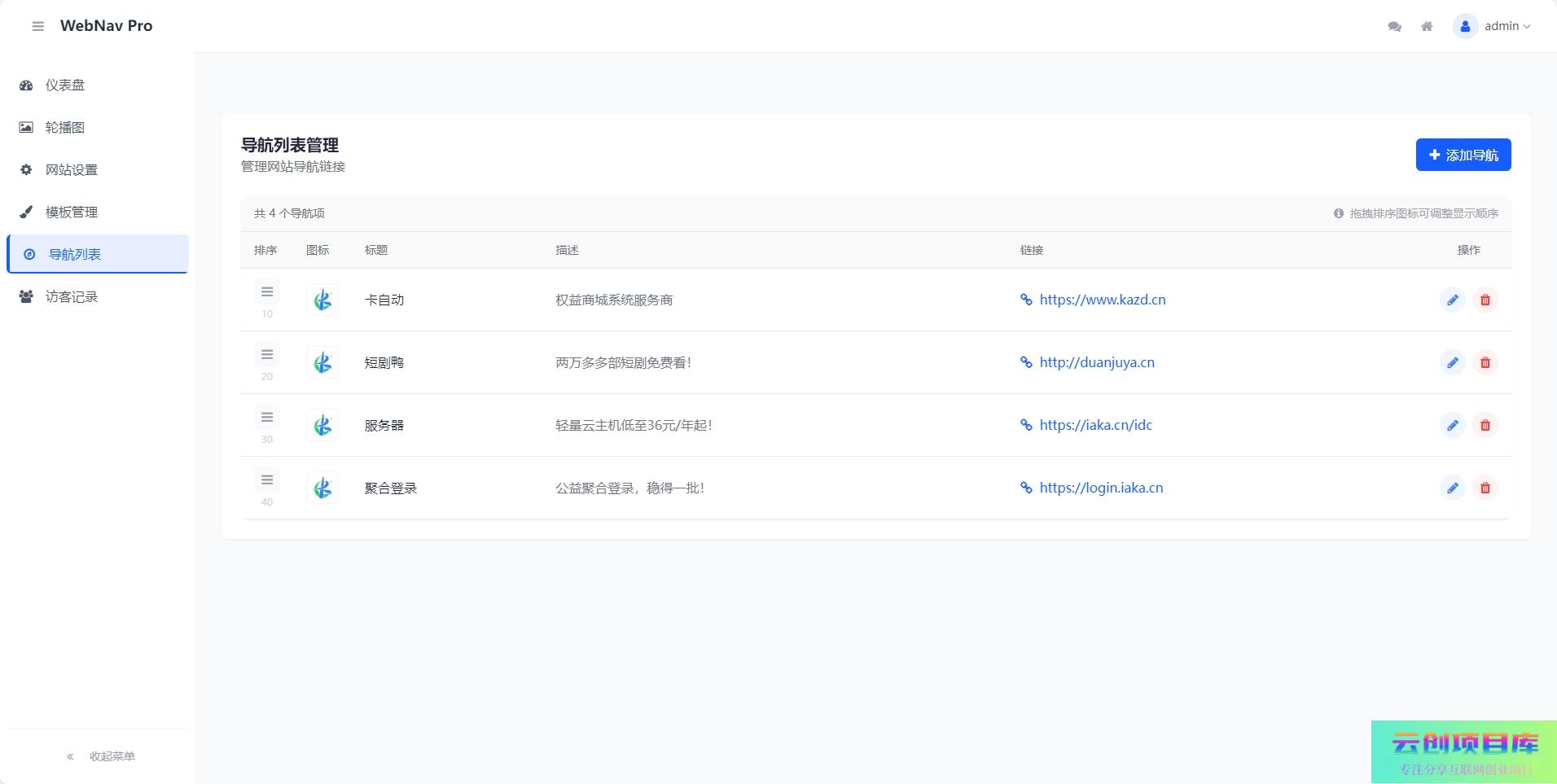
Task: Open 访客记录 sidebar item
Action: (x=72, y=296)
